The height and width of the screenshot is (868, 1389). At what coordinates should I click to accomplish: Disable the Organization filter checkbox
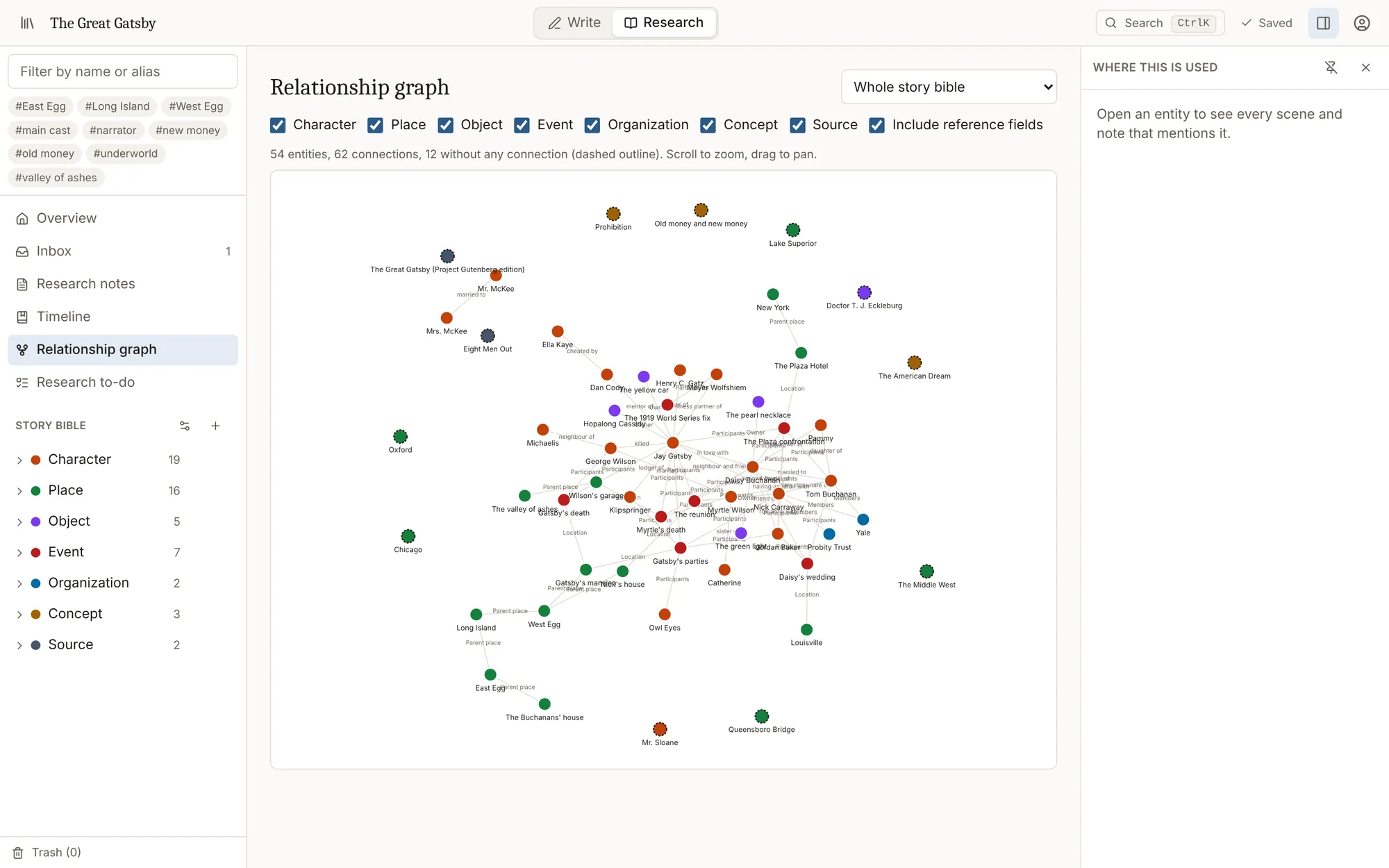(592, 125)
